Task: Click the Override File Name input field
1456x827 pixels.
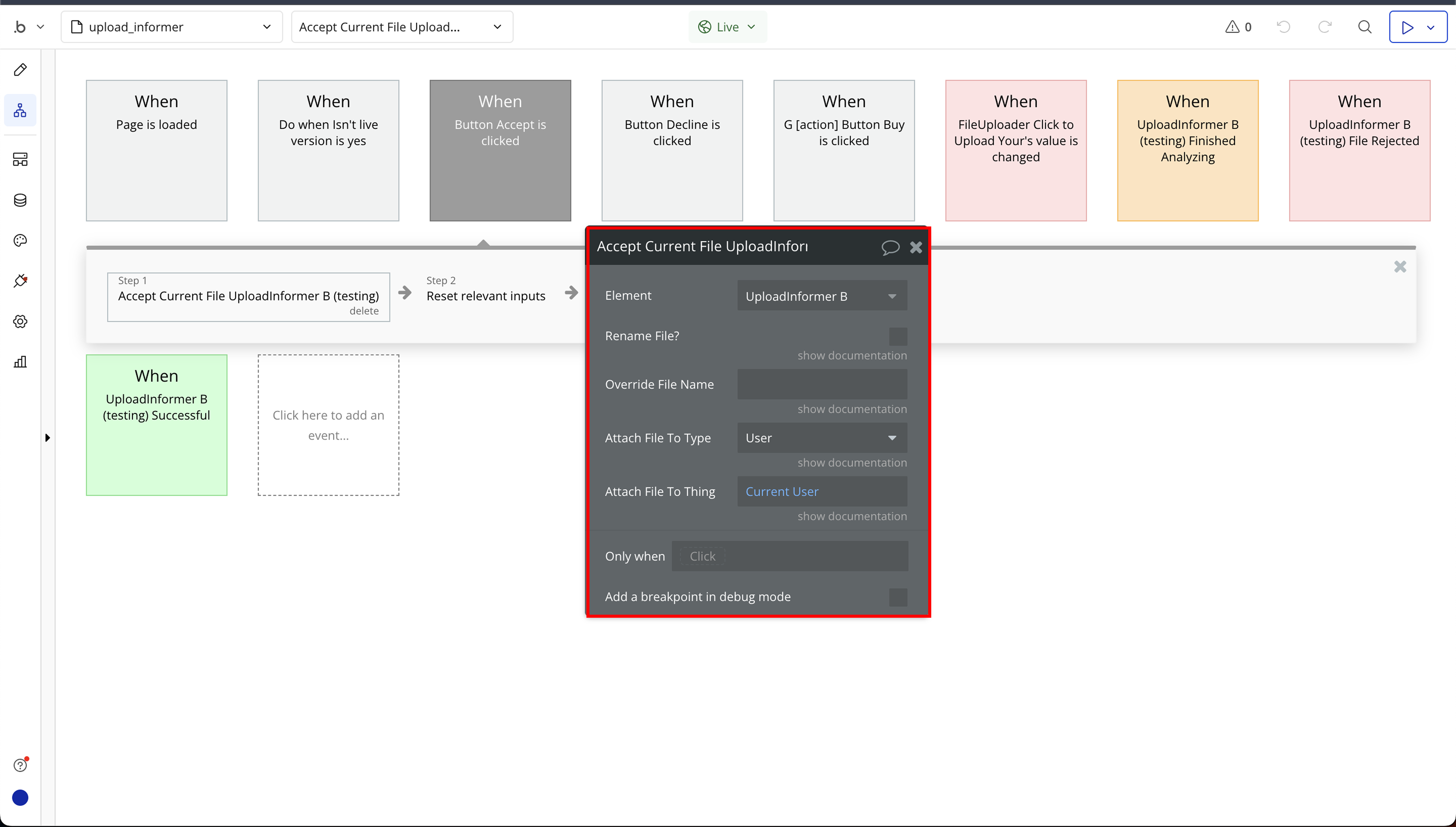Action: (822, 384)
